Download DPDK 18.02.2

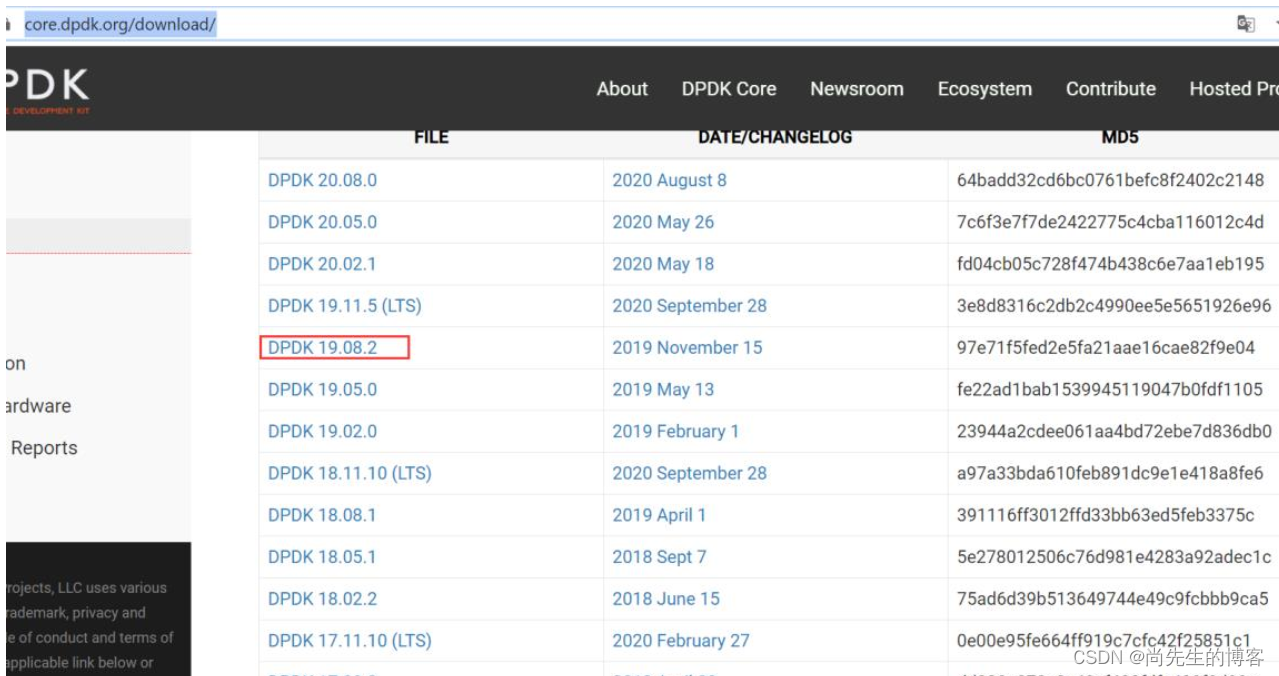(x=322, y=599)
